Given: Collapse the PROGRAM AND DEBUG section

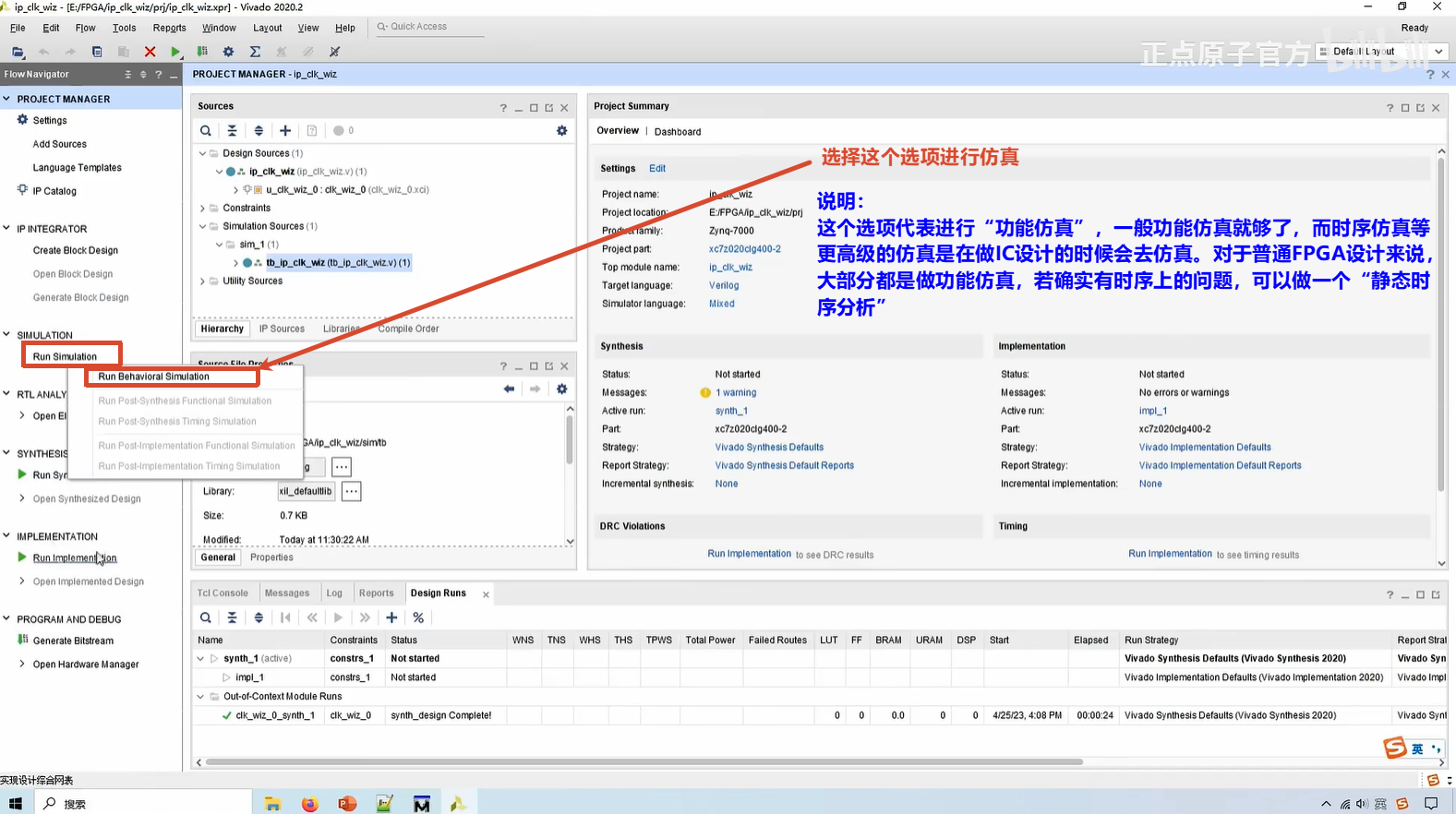Looking at the screenshot, I should 6,619.
